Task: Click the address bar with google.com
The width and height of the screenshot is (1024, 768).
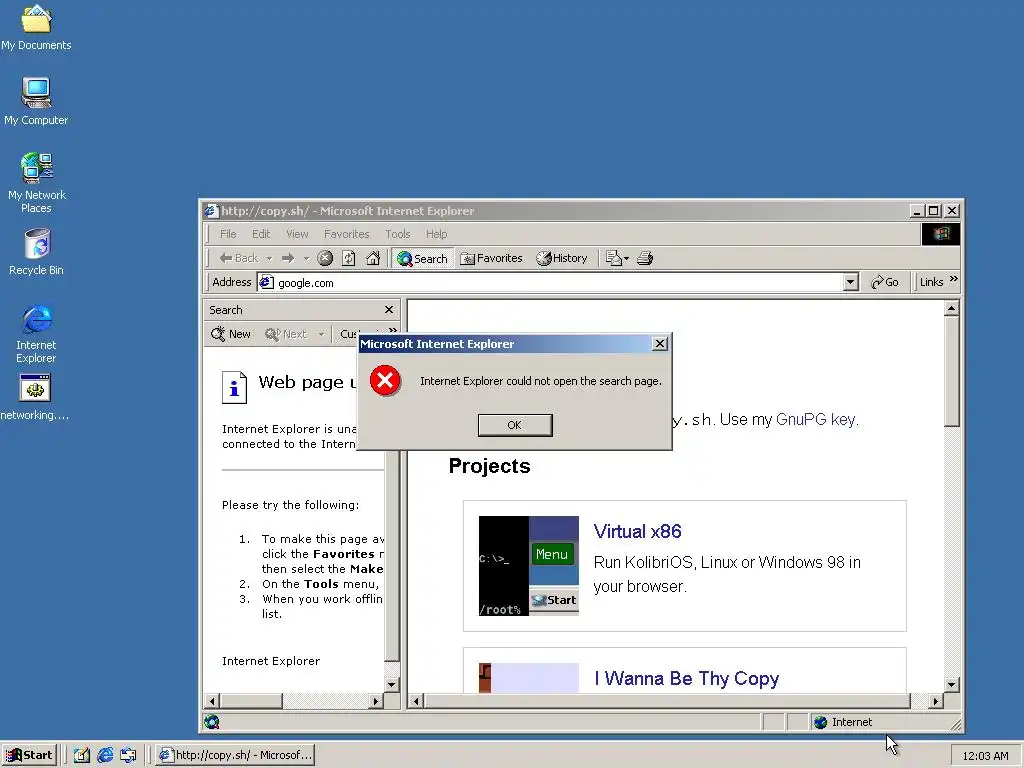Action: (x=557, y=283)
